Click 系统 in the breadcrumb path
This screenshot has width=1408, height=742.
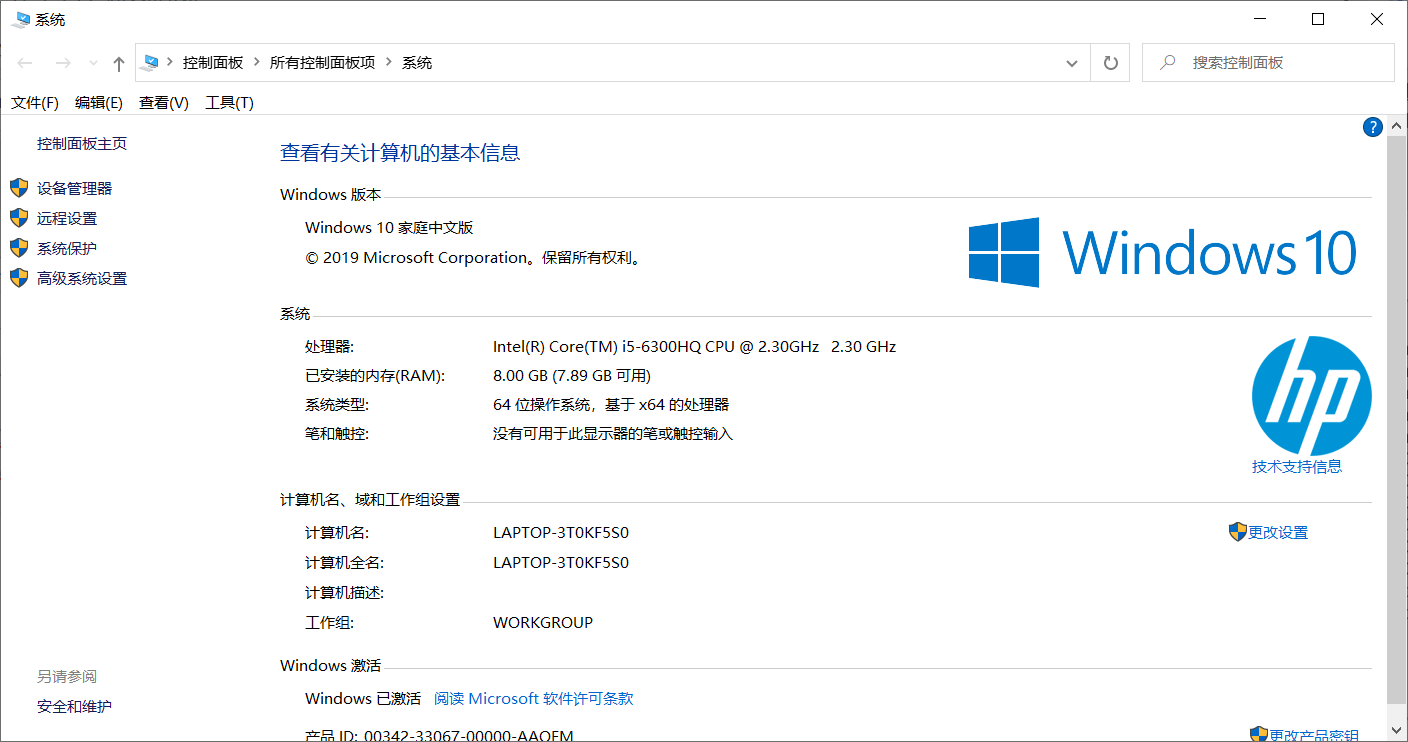click(x=417, y=63)
